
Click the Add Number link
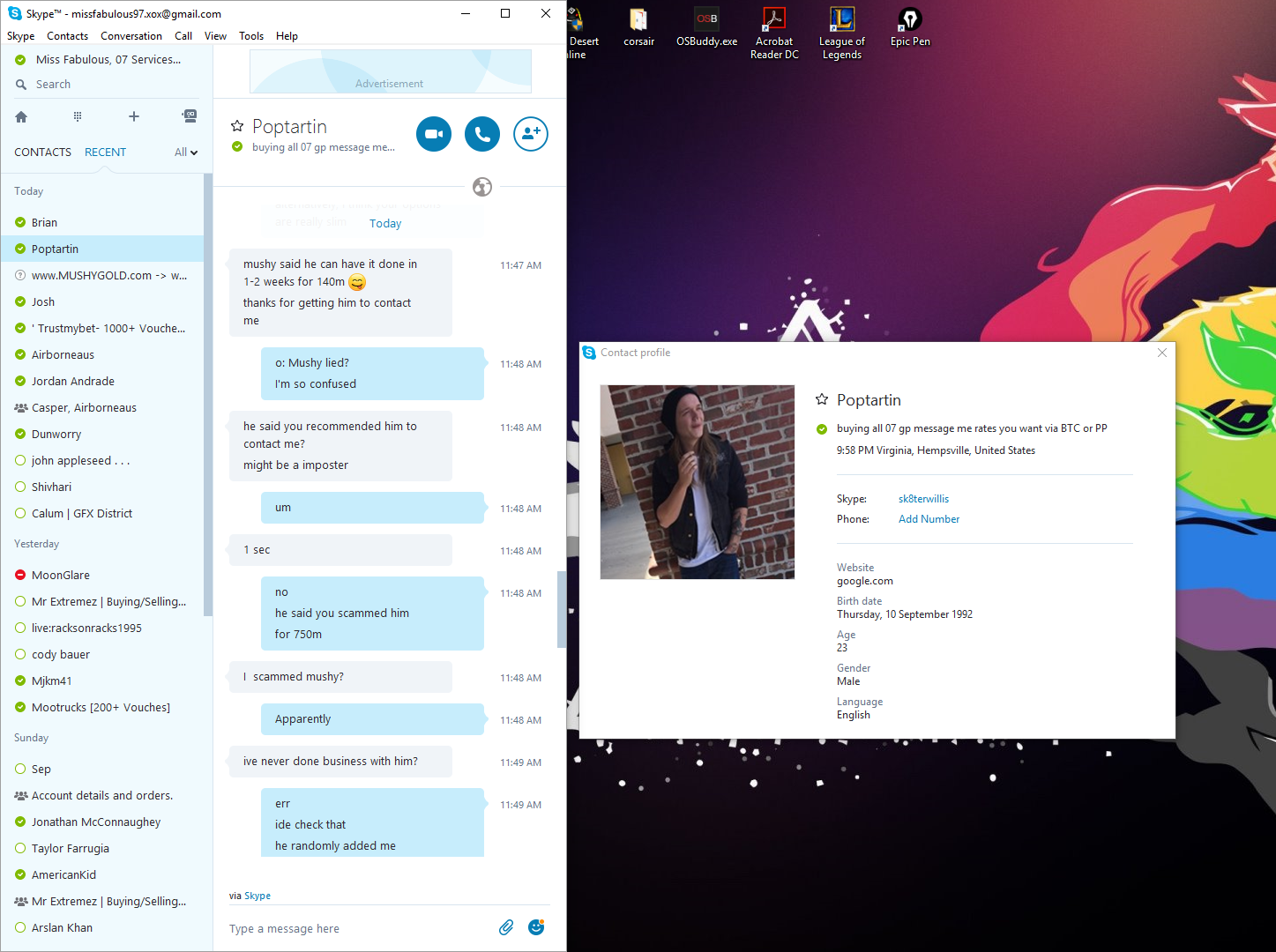929,519
